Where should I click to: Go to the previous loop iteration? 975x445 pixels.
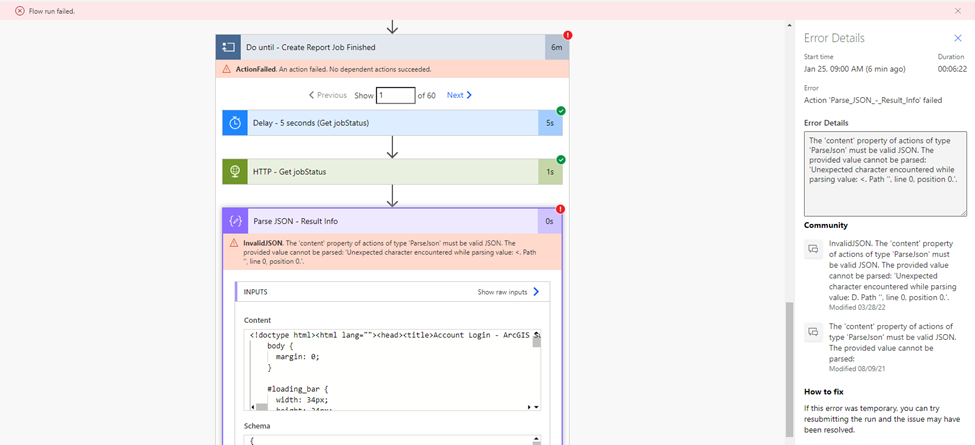[x=328, y=95]
